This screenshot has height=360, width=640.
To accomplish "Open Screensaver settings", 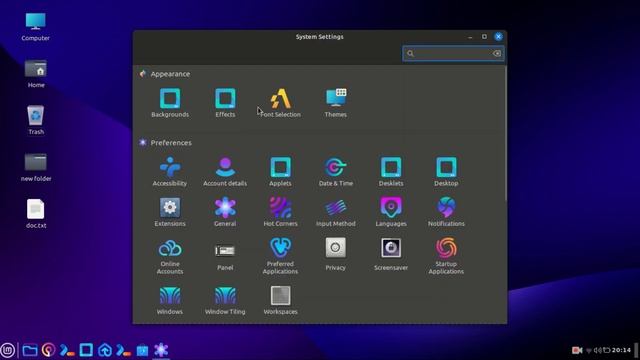I will click(x=391, y=254).
